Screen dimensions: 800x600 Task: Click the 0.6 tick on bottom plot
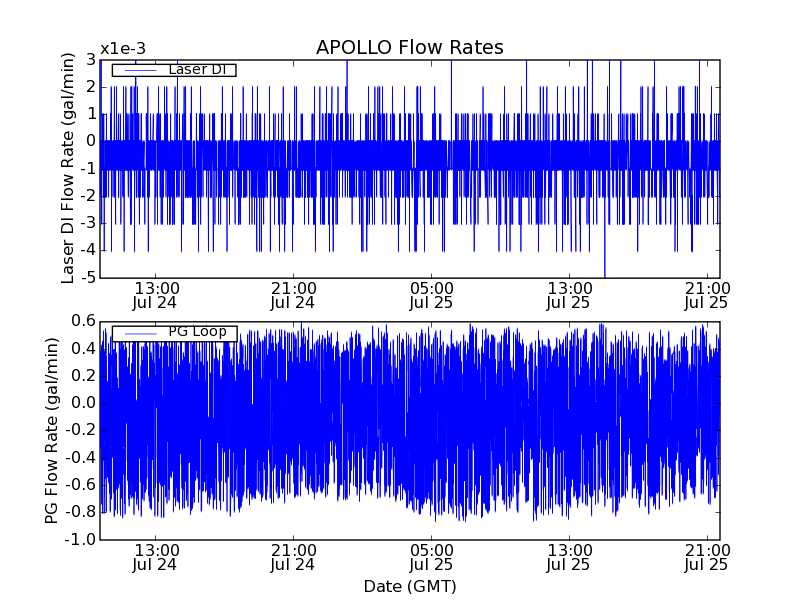pyautogui.click(x=83, y=321)
